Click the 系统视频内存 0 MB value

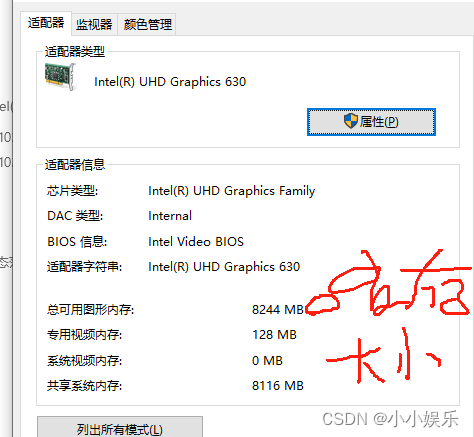[x=267, y=361]
